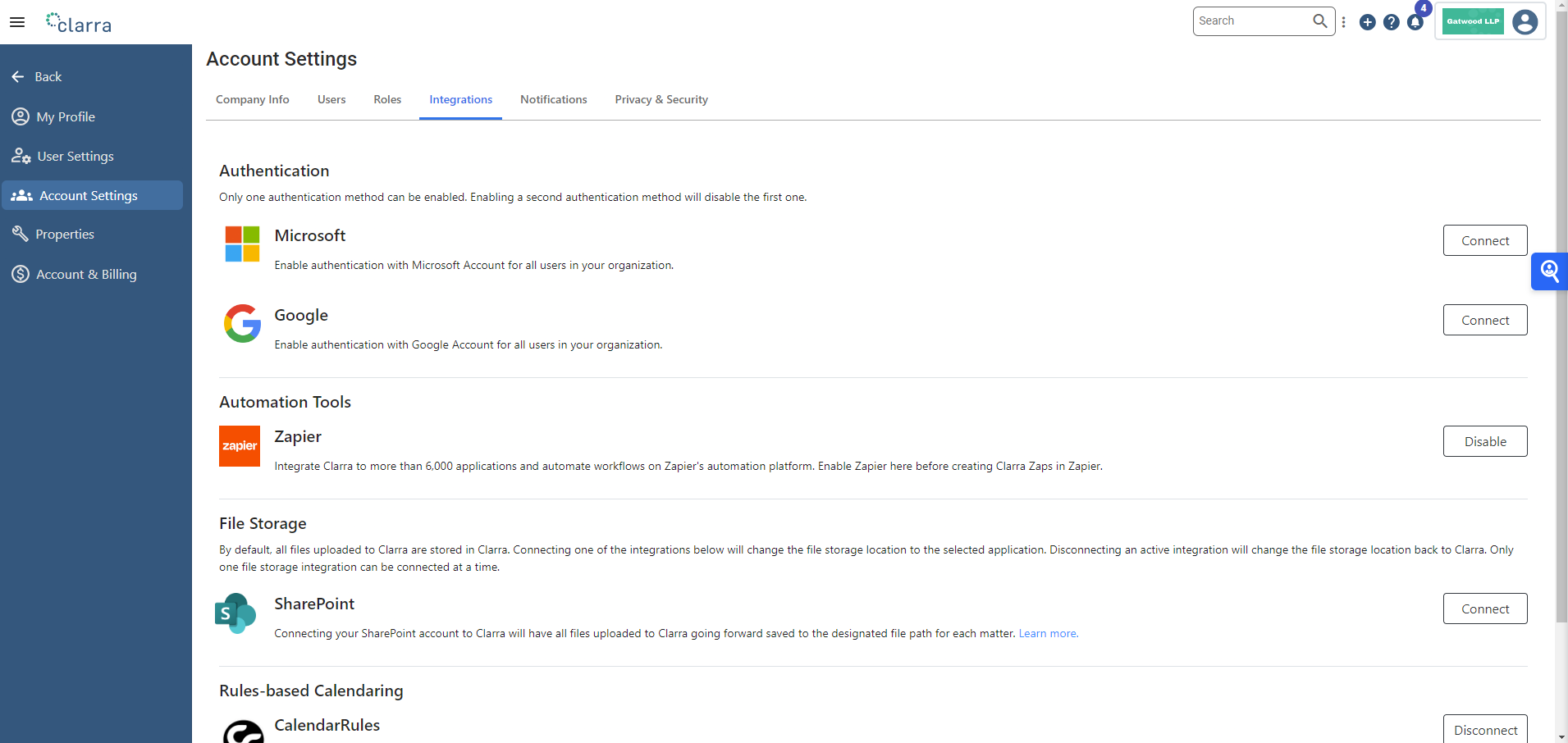The height and width of the screenshot is (743, 1568).
Task: Disable the Zapier integration
Action: 1484,442
